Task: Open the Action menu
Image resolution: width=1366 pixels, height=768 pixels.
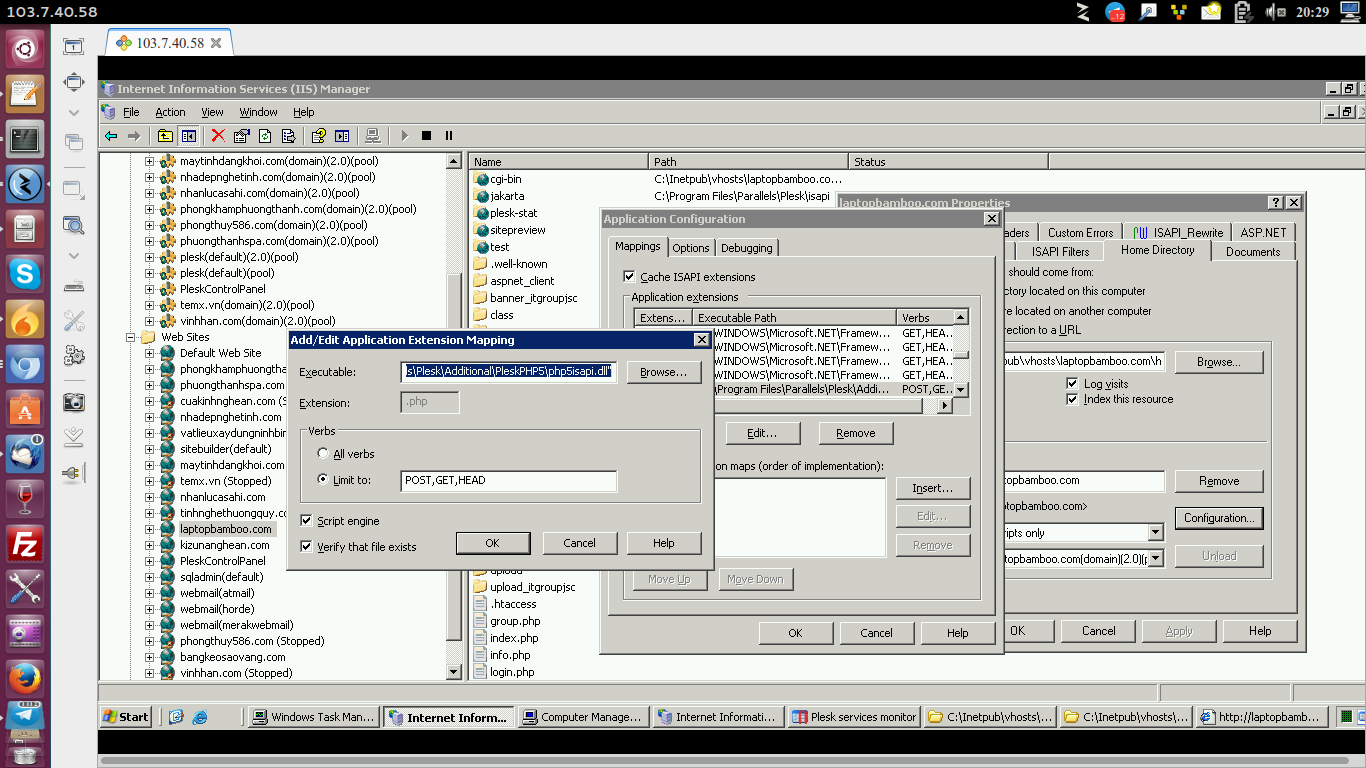Action: (x=170, y=112)
